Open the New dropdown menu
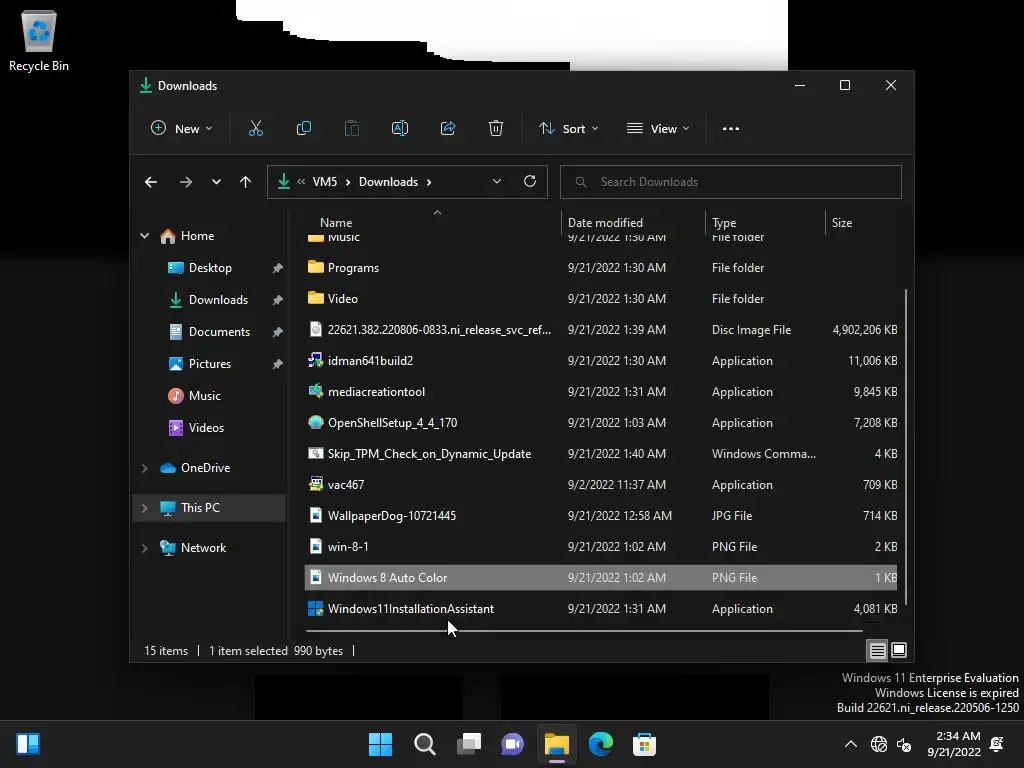 182,129
